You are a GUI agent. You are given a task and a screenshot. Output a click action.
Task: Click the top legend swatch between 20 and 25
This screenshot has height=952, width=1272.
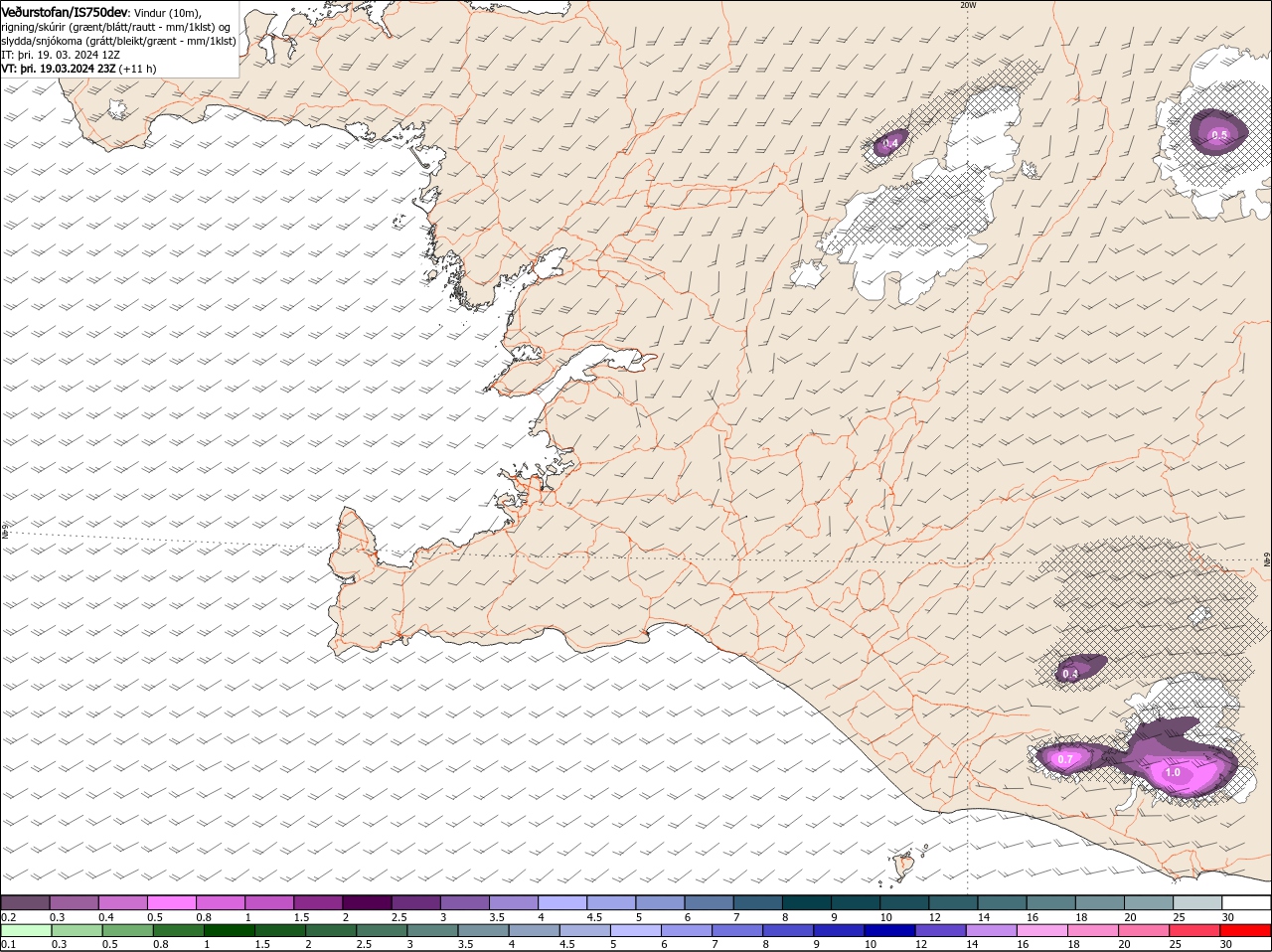1149,902
